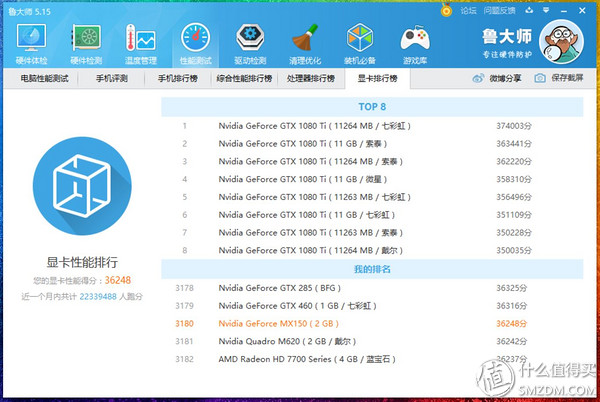Viewport: 600px width, 402px height.
Task: Click the 鲁大师 mascot avatar
Action: tap(561, 42)
